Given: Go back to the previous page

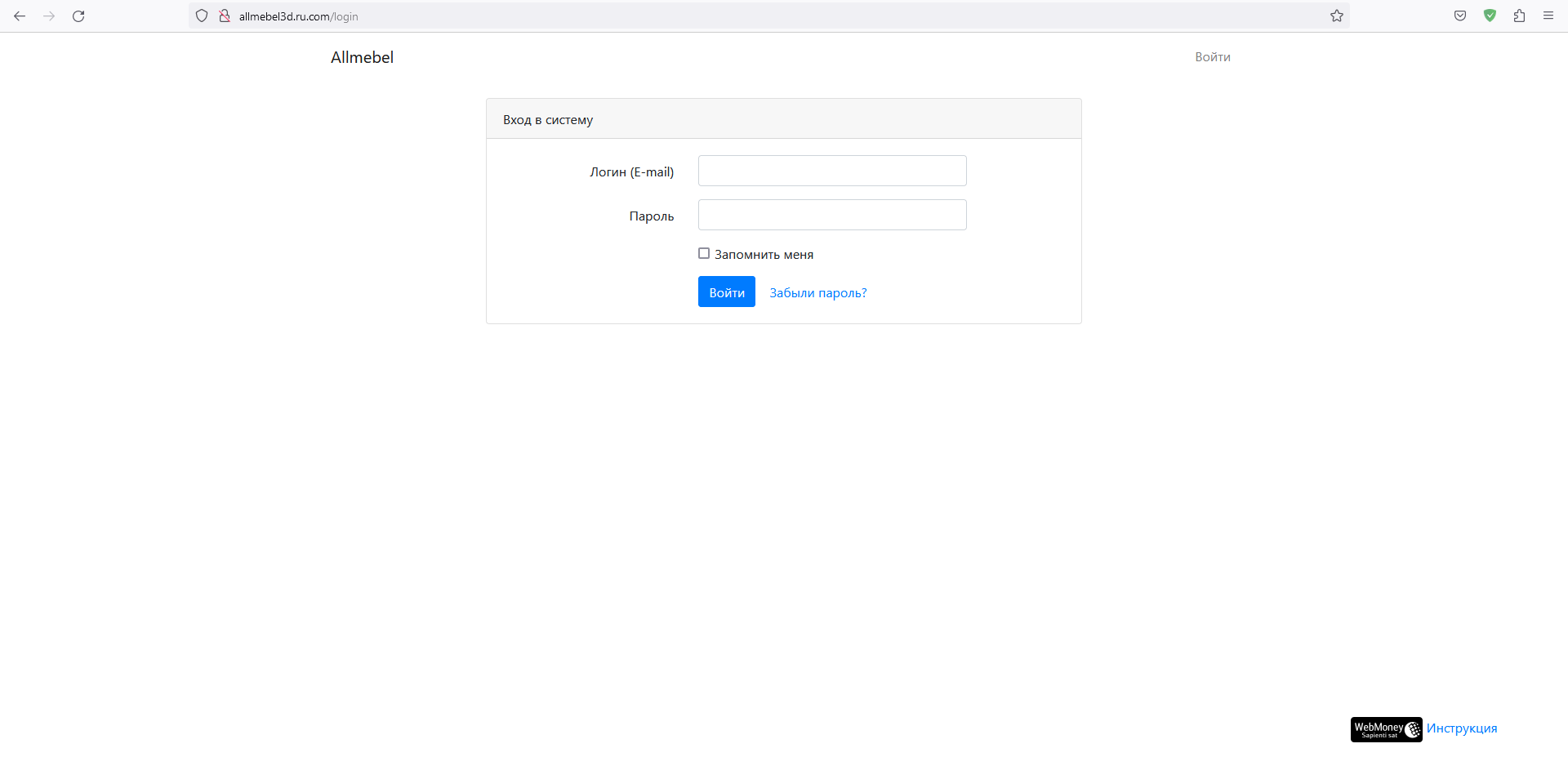Looking at the screenshot, I should [20, 16].
